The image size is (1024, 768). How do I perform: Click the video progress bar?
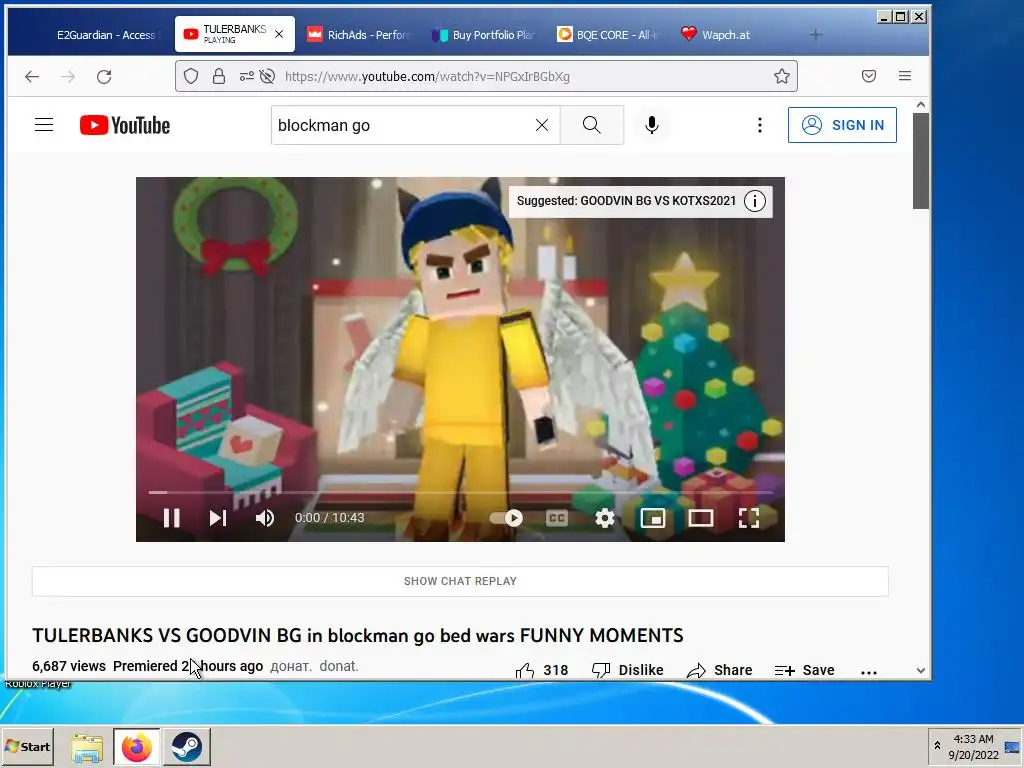pyautogui.click(x=460, y=492)
